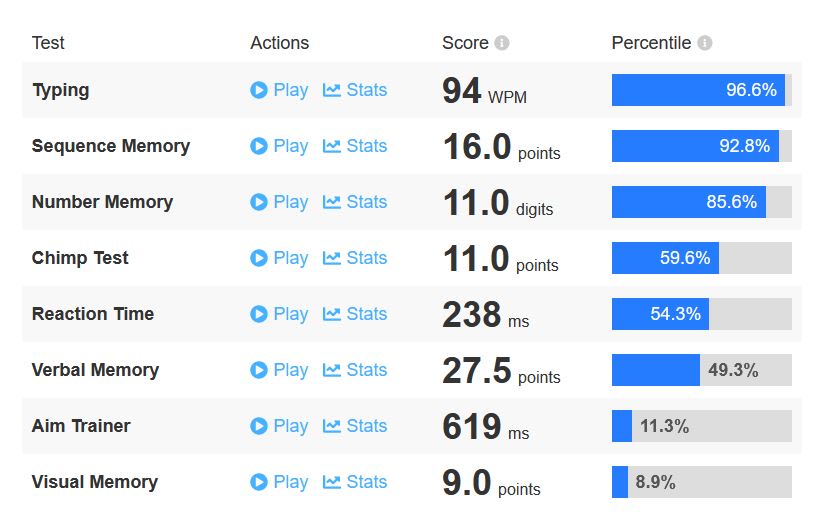
Task: Click the Play icon for Chimp Test
Action: click(259, 258)
